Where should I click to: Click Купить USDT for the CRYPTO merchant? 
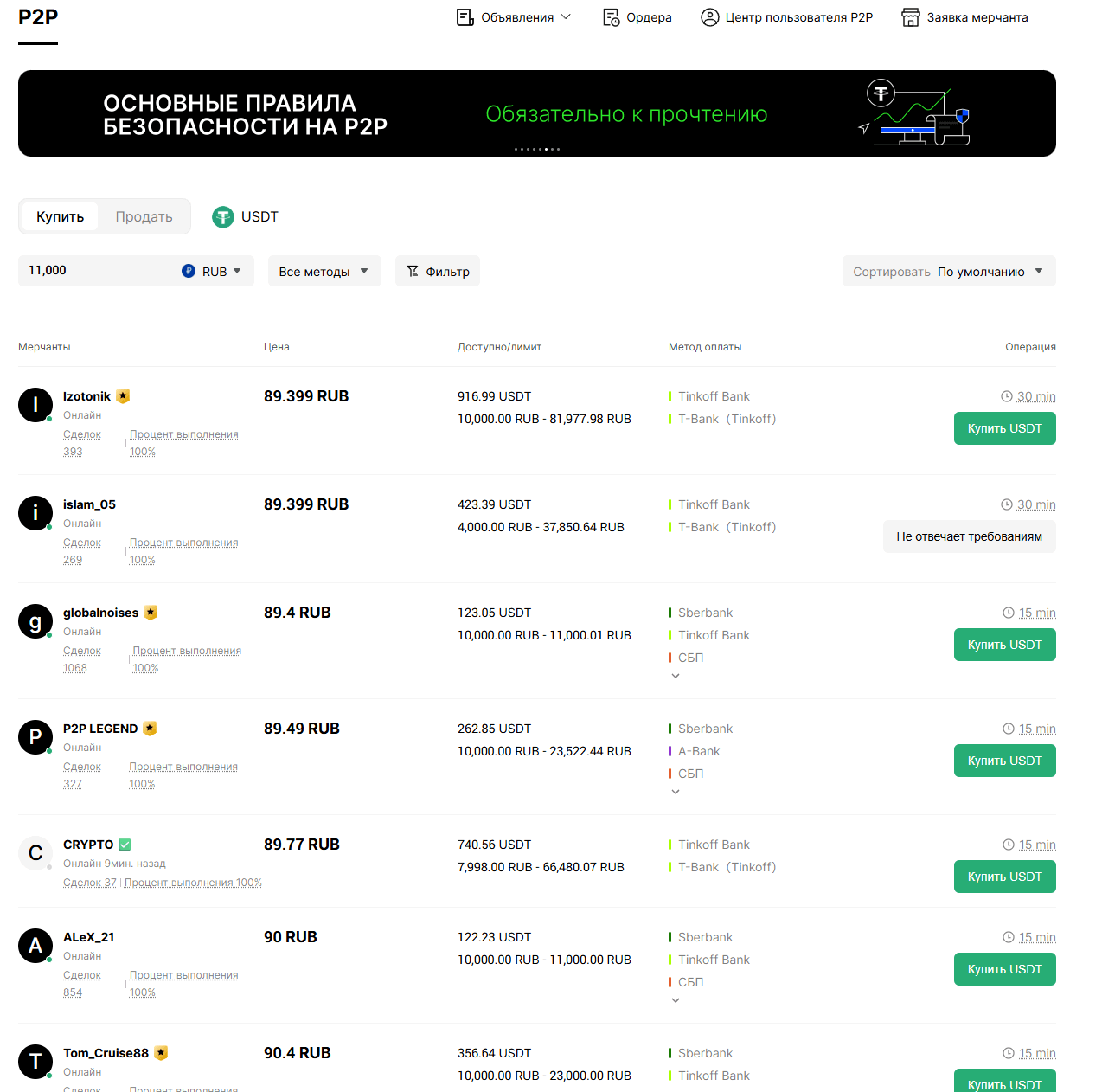pos(1004,877)
